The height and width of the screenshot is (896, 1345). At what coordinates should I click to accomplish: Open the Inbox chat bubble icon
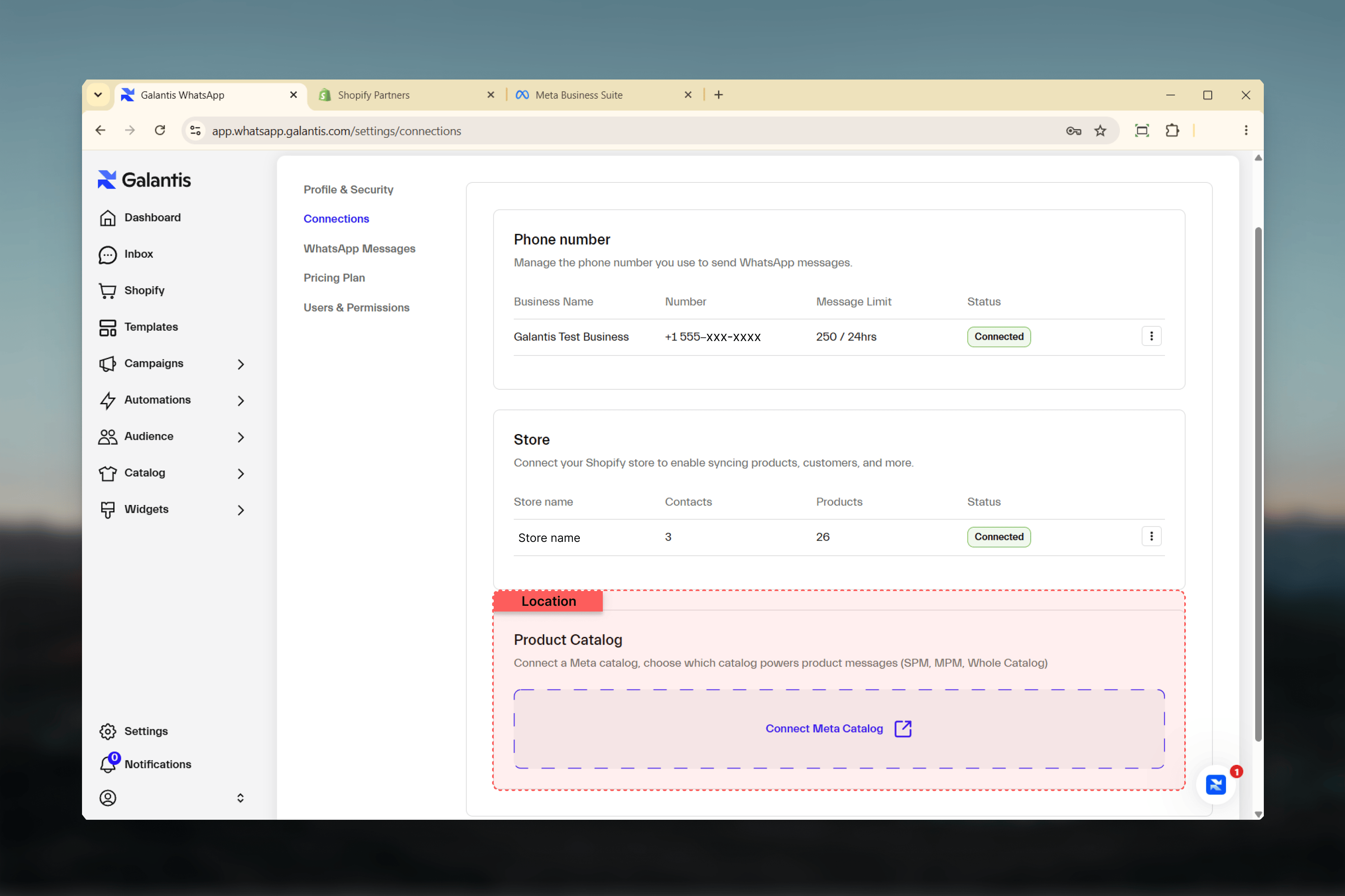tap(107, 254)
